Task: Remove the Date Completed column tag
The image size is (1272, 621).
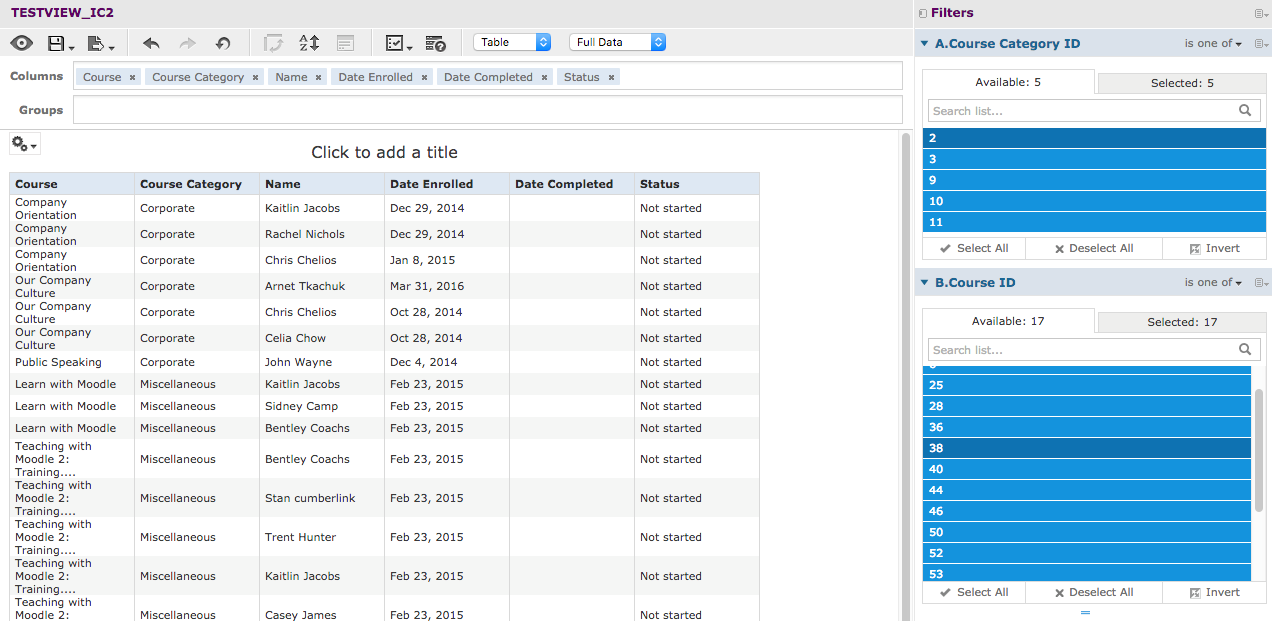Action: click(x=544, y=77)
